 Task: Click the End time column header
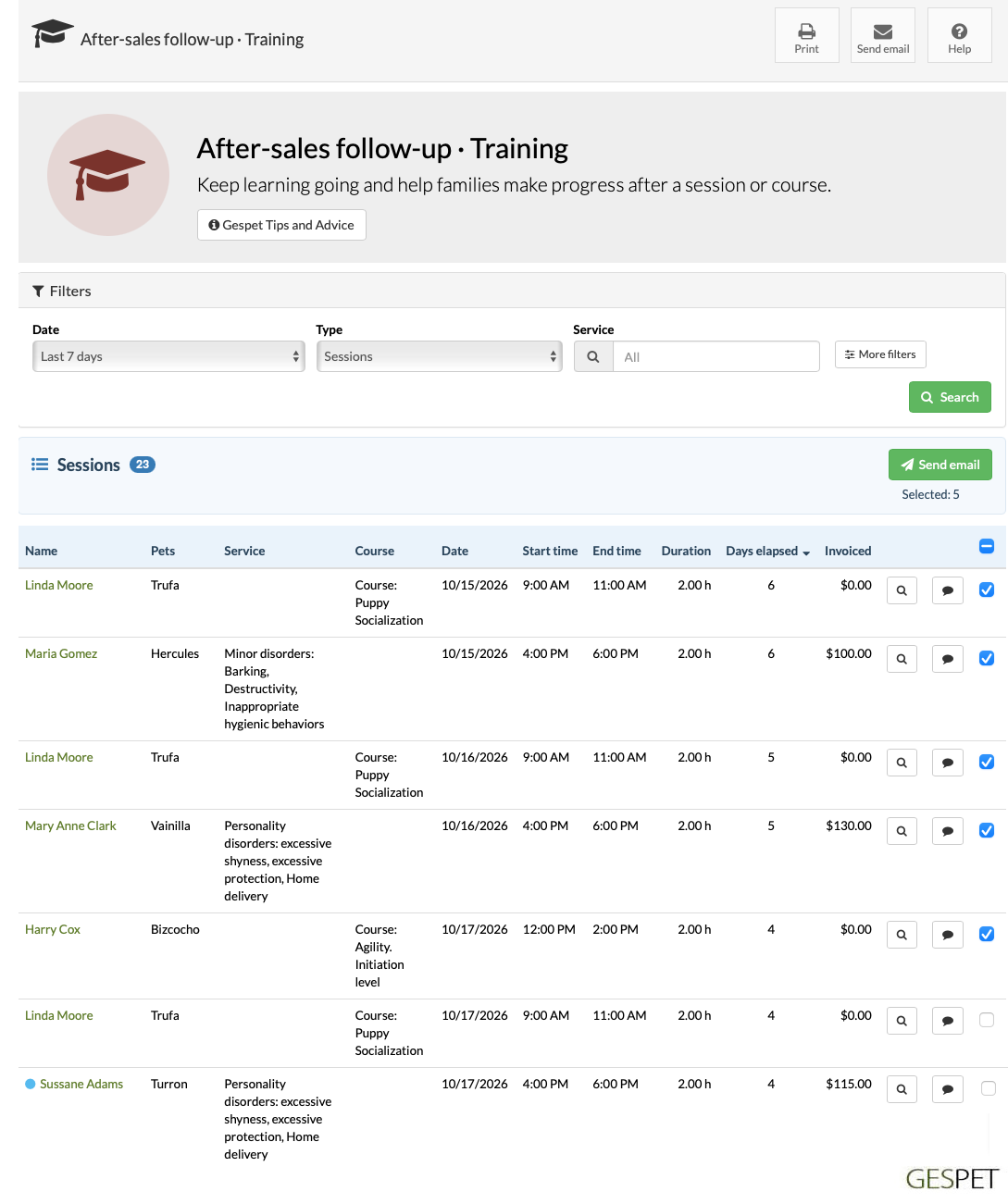(x=616, y=551)
